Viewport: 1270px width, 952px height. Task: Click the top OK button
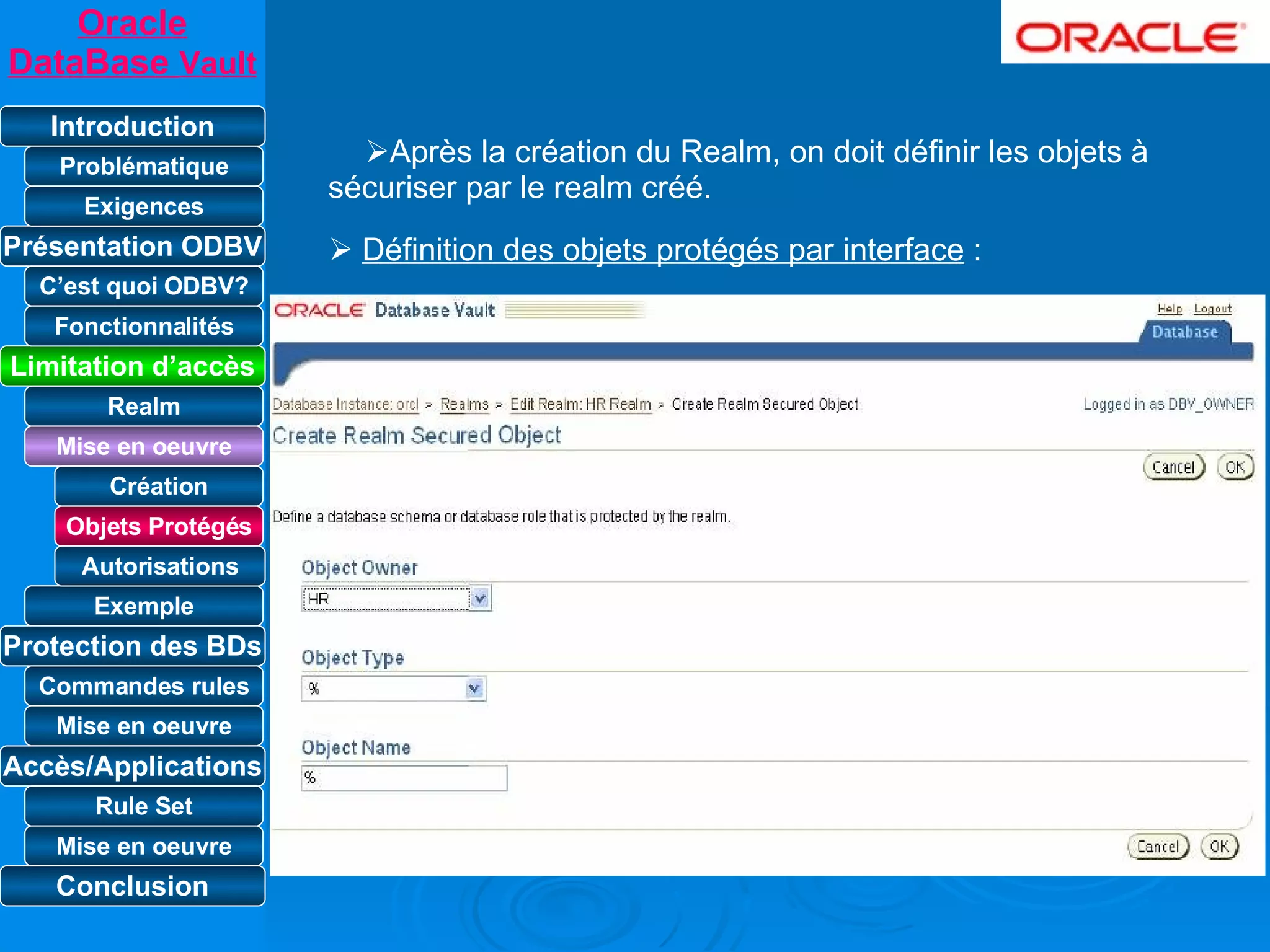(1235, 467)
